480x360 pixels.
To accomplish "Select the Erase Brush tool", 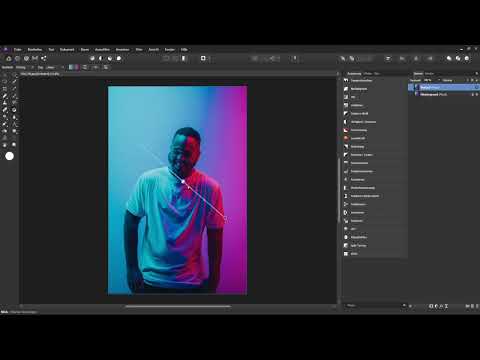I will click(5, 110).
